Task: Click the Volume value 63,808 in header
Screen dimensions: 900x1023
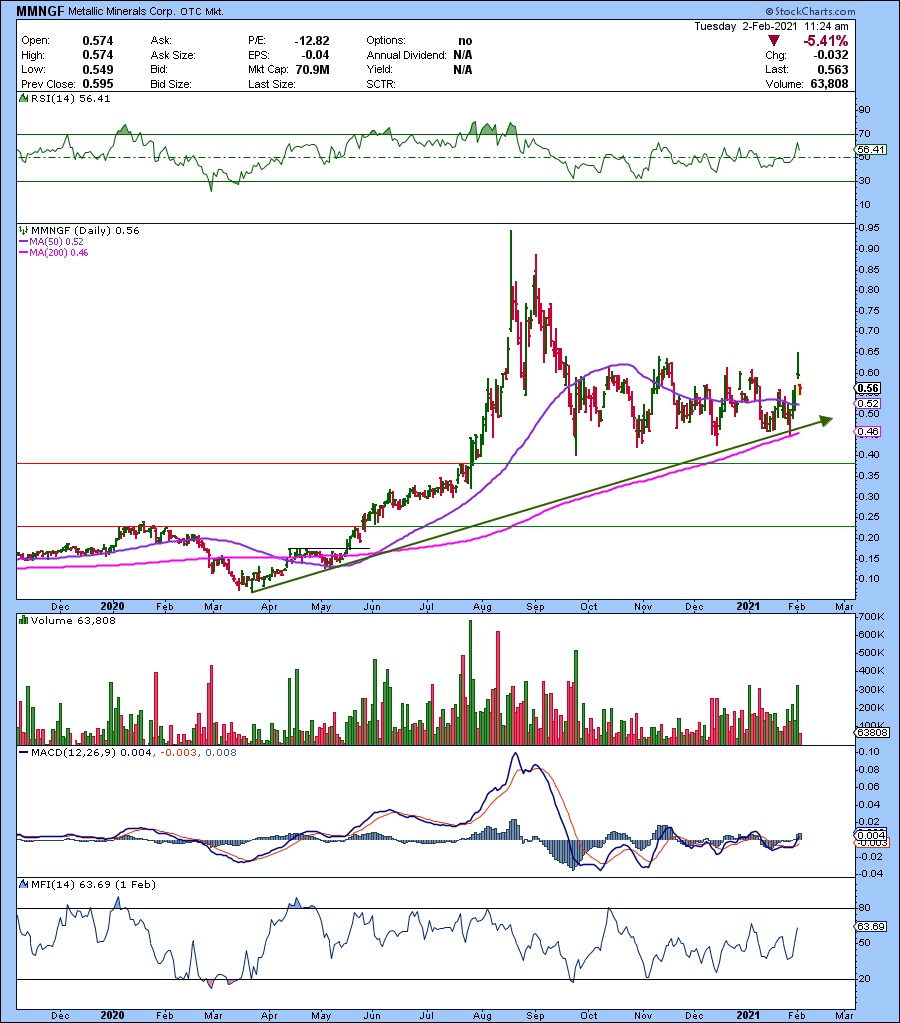Action: pyautogui.click(x=830, y=84)
